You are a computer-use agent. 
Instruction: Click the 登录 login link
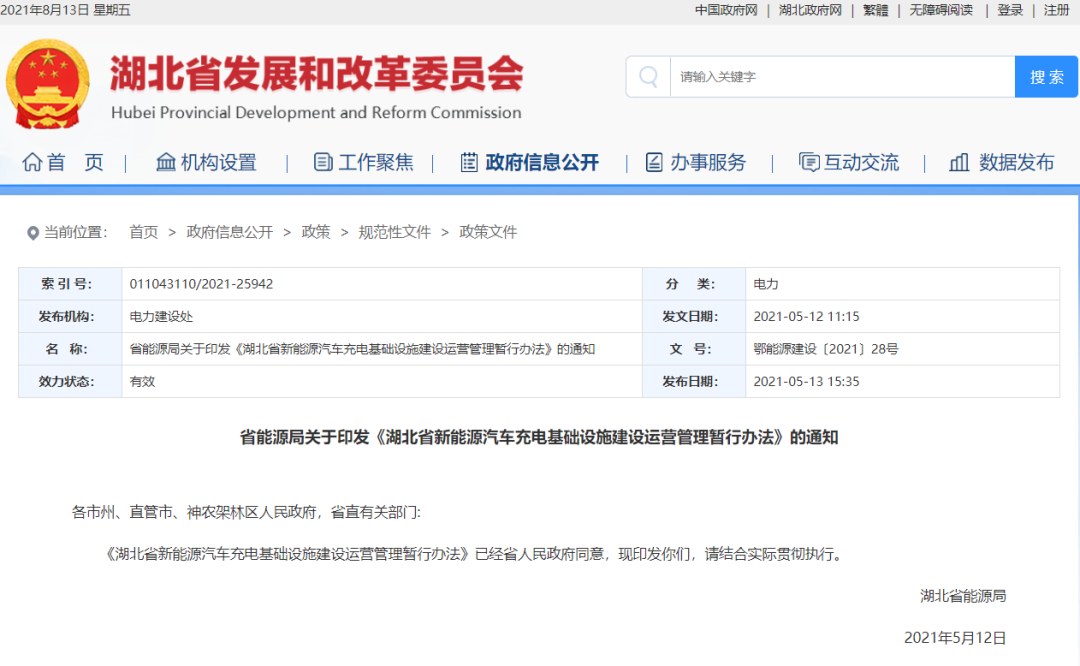(x=1010, y=10)
